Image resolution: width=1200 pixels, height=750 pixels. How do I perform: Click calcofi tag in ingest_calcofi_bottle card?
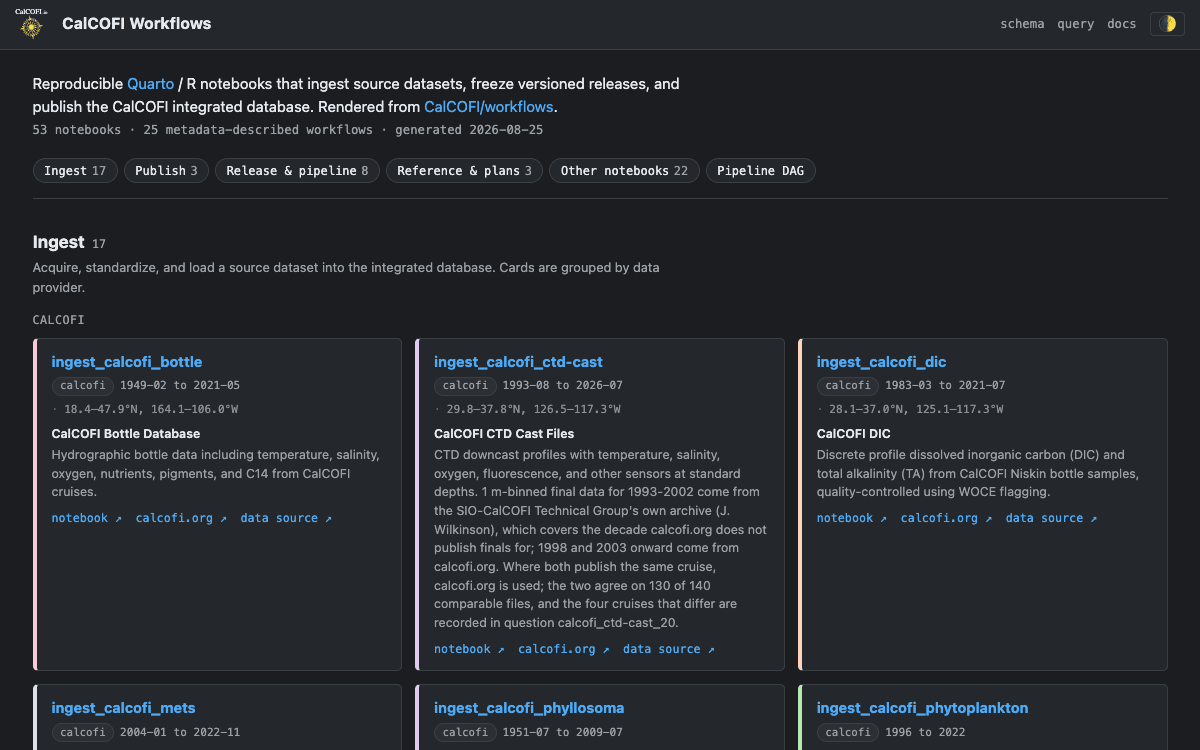(83, 386)
